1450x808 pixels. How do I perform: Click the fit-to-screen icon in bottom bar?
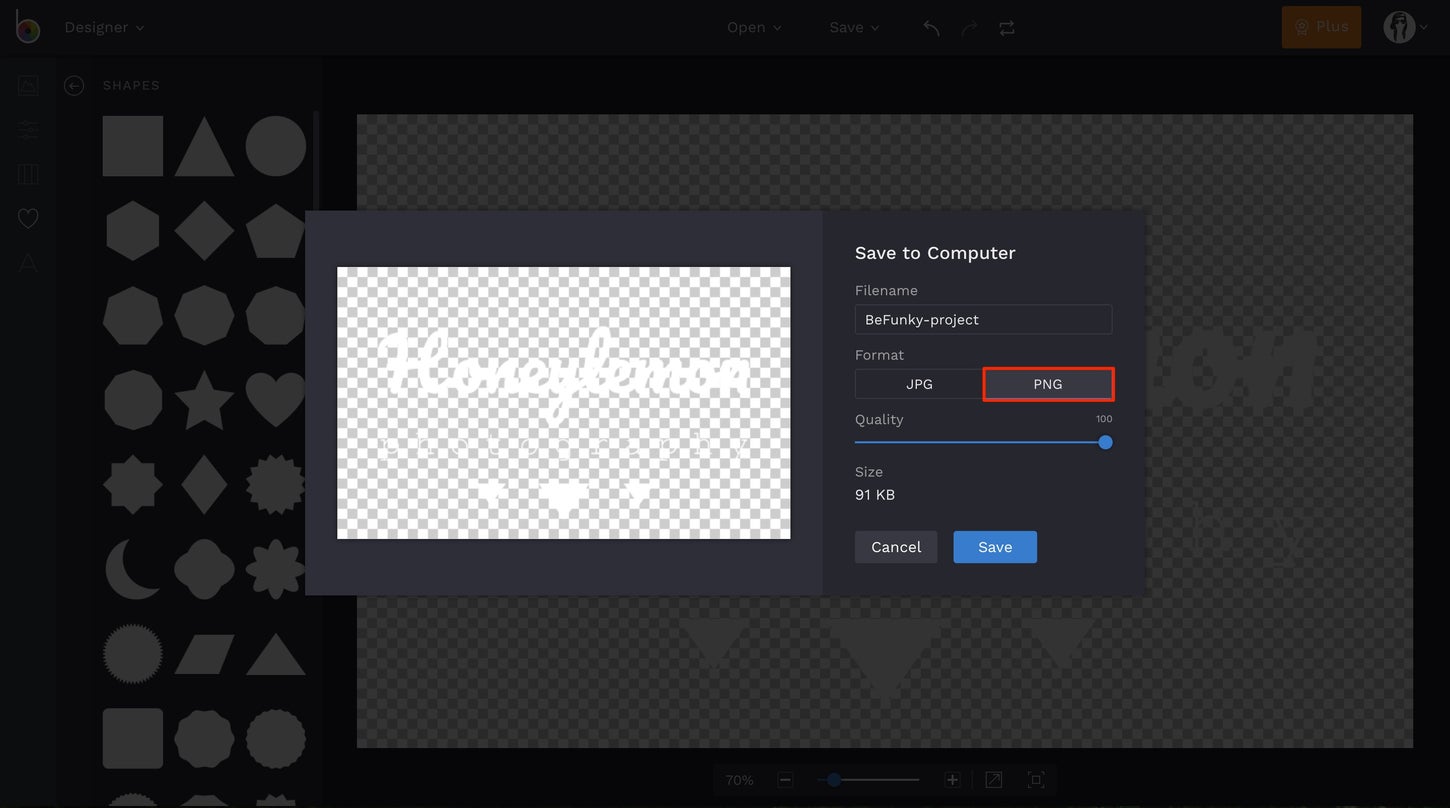pyautogui.click(x=1036, y=779)
